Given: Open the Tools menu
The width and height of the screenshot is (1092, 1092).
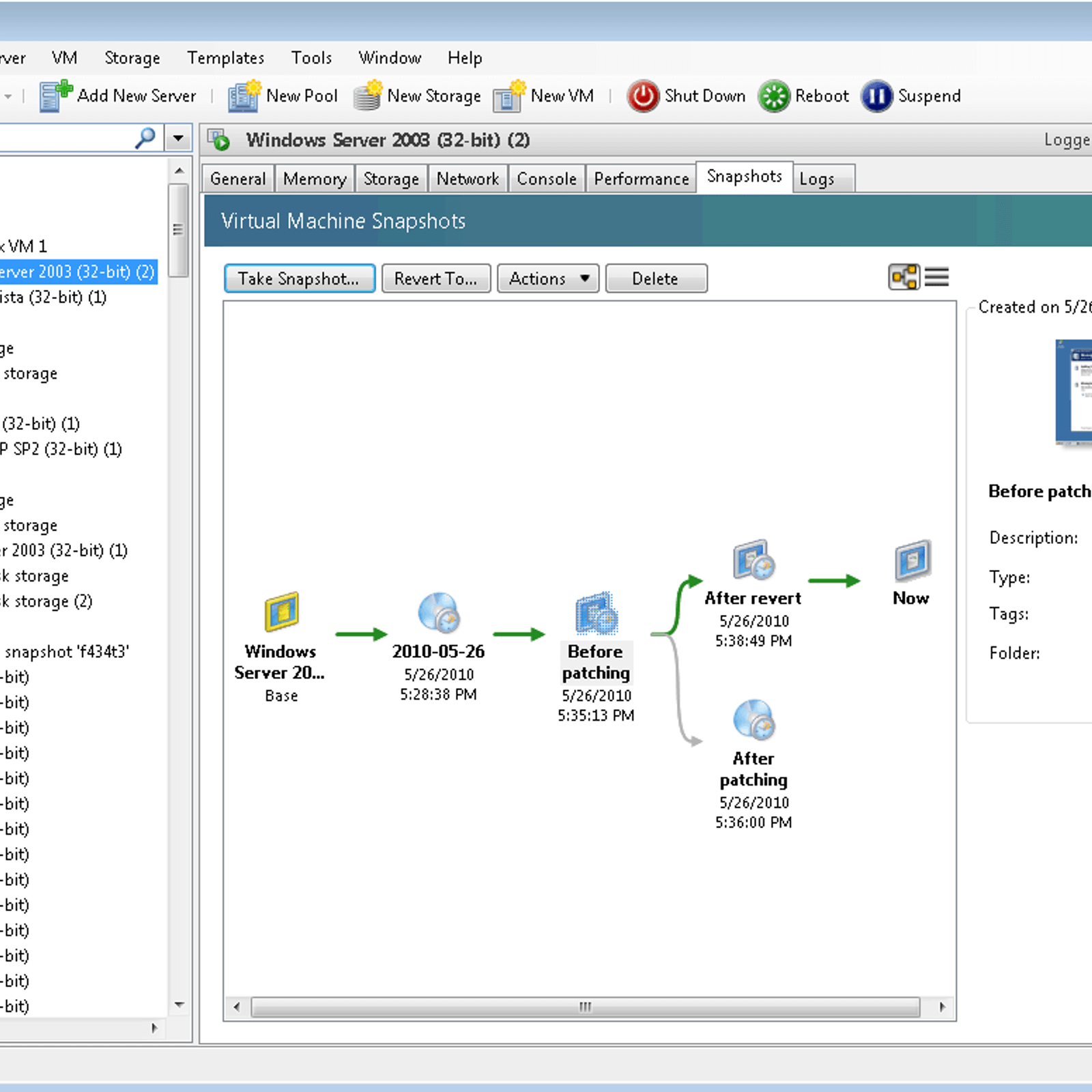Looking at the screenshot, I should [x=311, y=58].
